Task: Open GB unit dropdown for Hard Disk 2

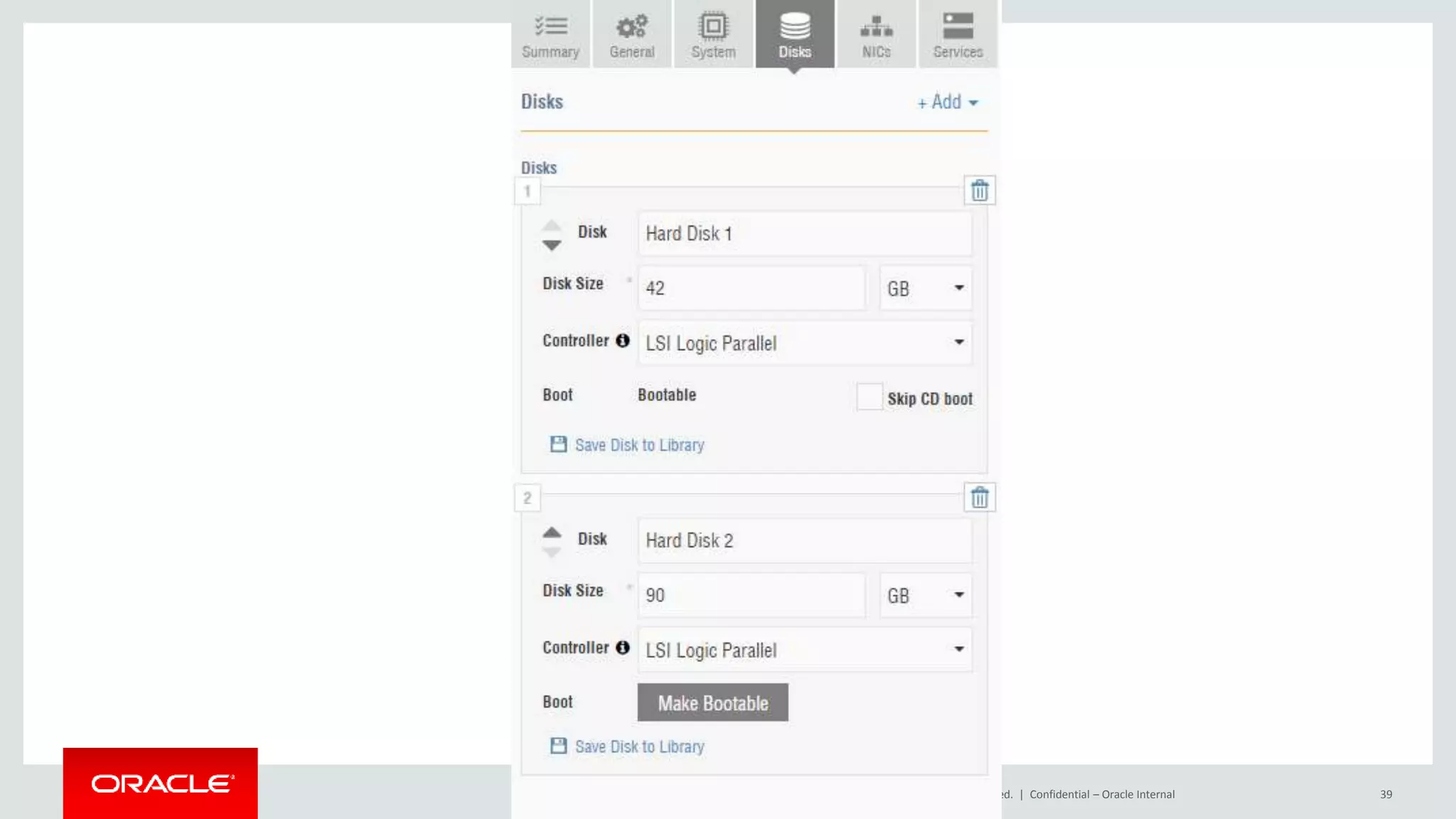Action: [x=926, y=595]
